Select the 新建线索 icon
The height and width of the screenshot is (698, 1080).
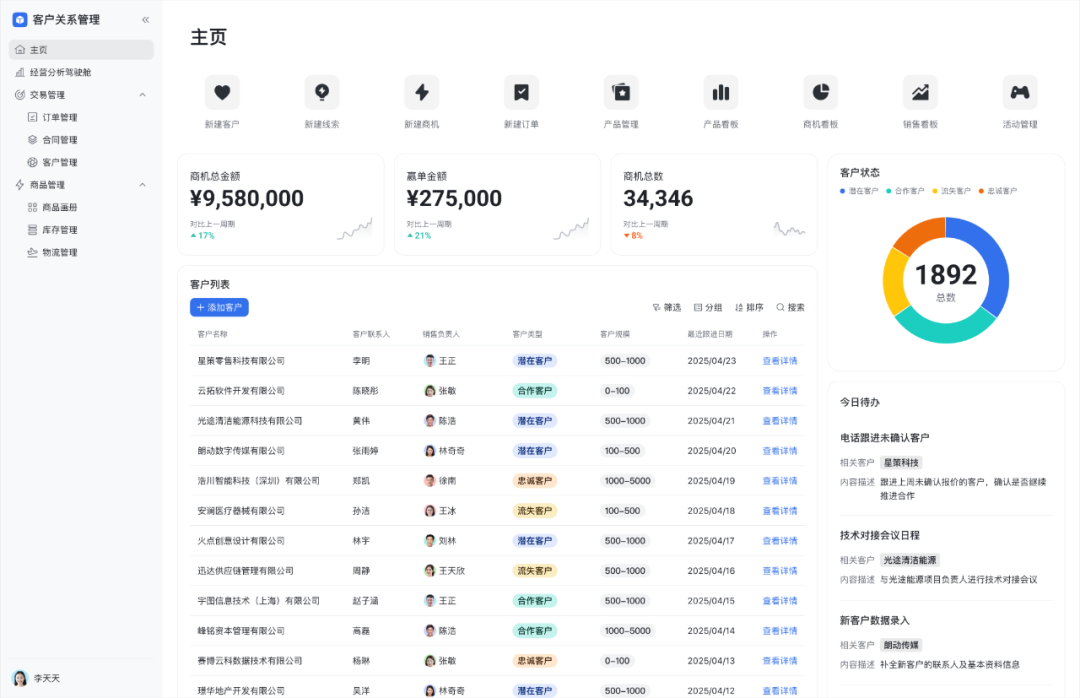pyautogui.click(x=321, y=92)
